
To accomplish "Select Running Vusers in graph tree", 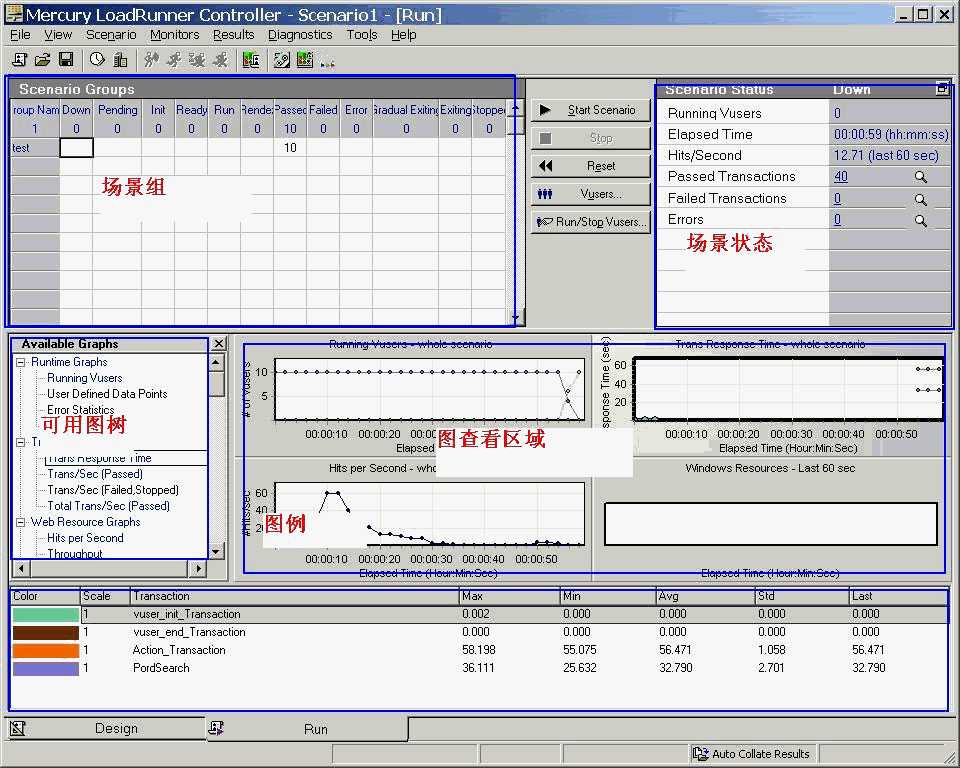I will click(84, 378).
